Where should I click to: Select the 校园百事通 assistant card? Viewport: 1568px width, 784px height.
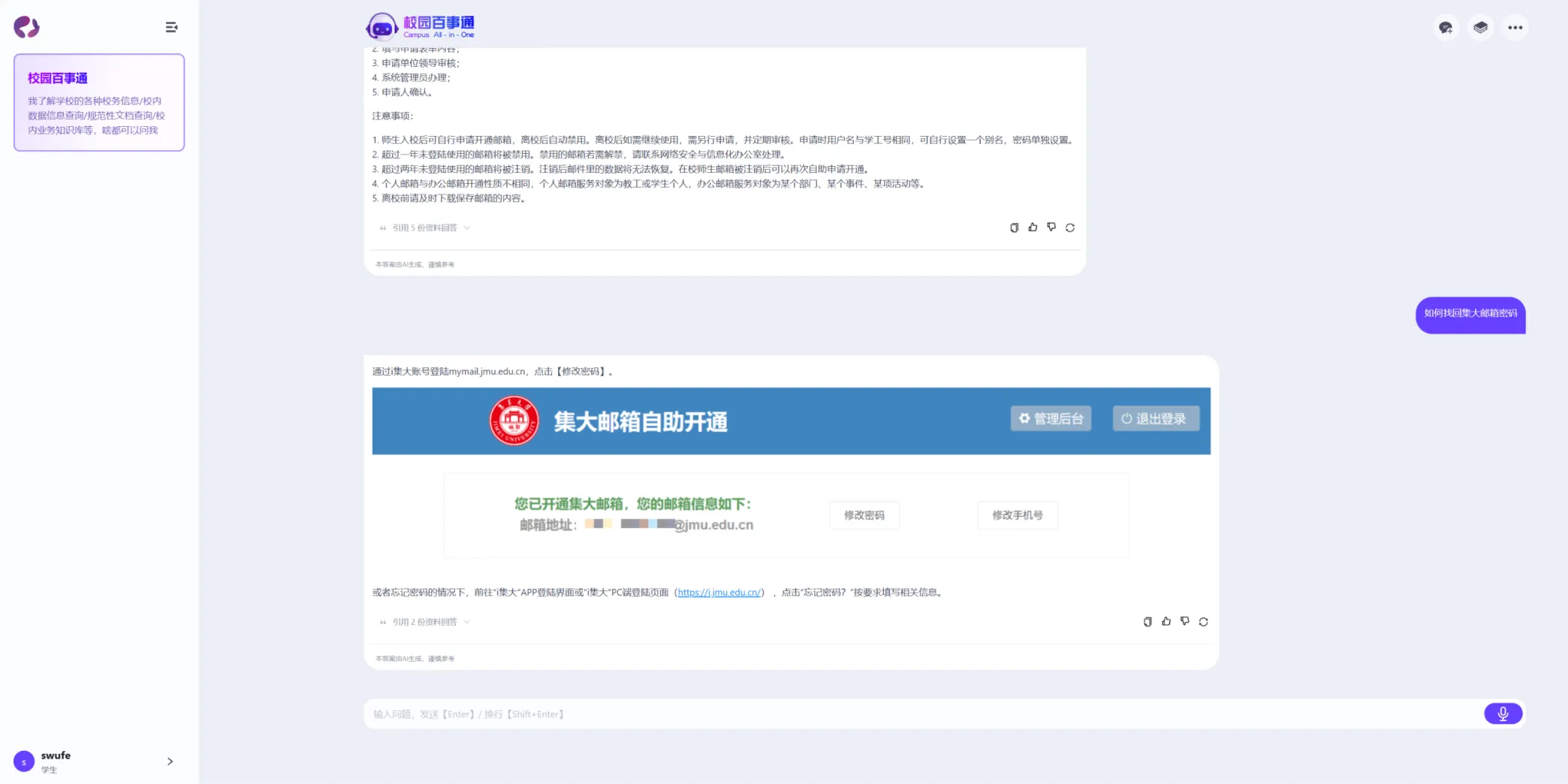click(99, 103)
